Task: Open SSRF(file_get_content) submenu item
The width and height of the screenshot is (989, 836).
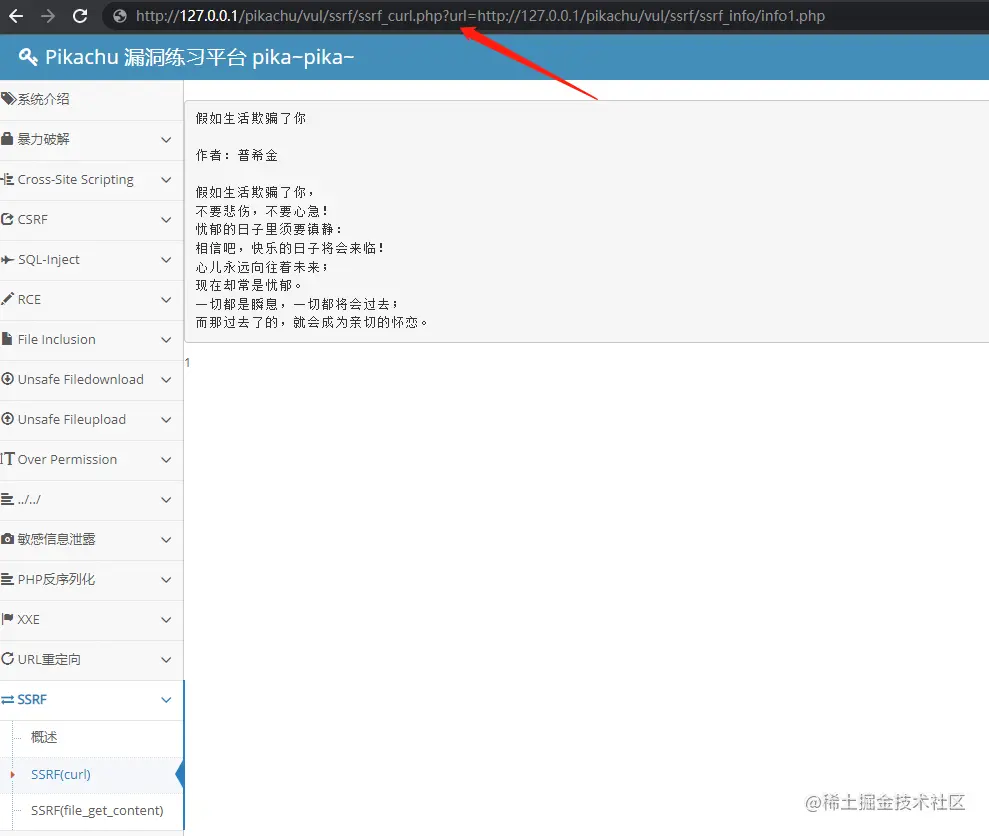Action: click(x=97, y=810)
